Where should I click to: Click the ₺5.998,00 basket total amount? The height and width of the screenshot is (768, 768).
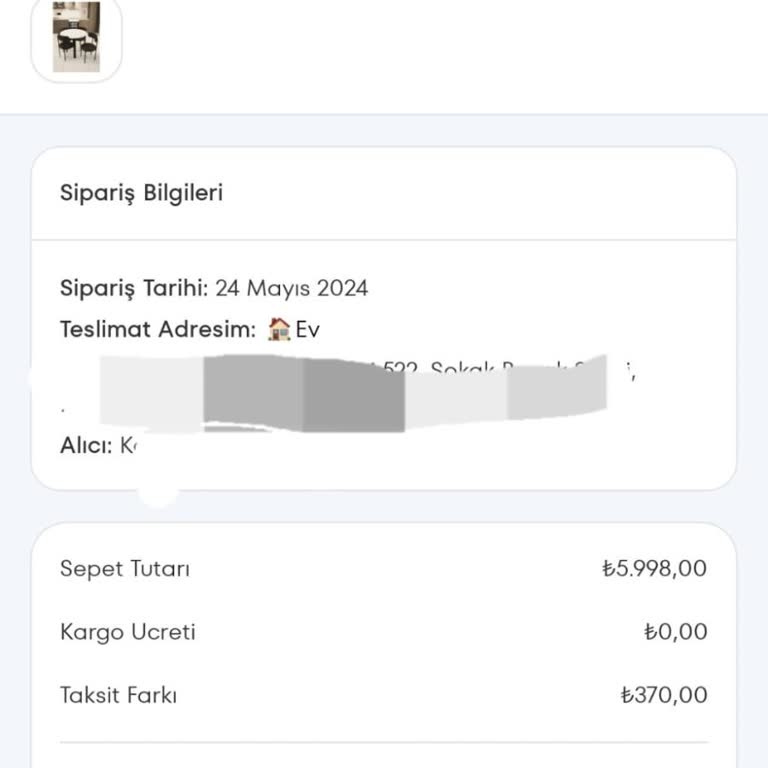pos(654,569)
